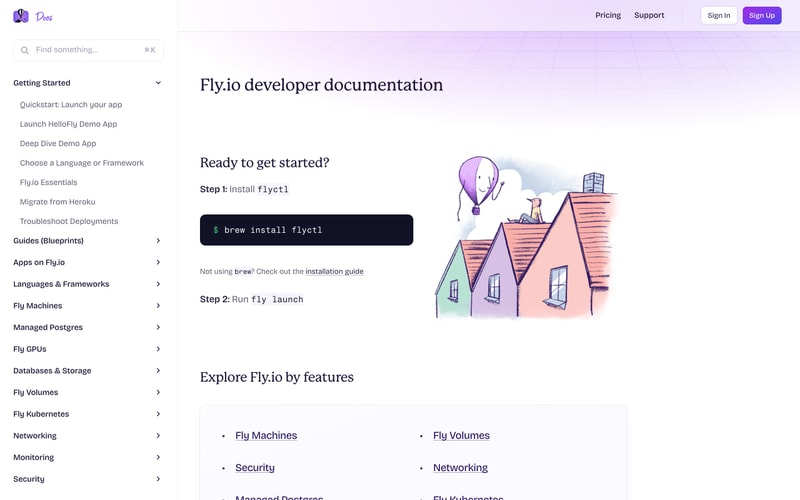This screenshot has height=500, width=800.
Task: Expand Languages & Frameworks chevron
Action: coord(158,284)
